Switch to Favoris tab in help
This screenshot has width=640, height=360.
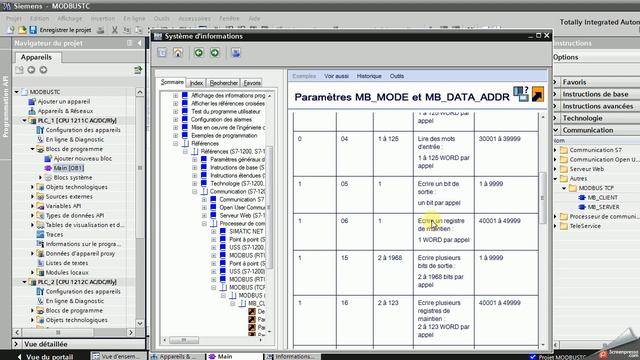coord(252,83)
